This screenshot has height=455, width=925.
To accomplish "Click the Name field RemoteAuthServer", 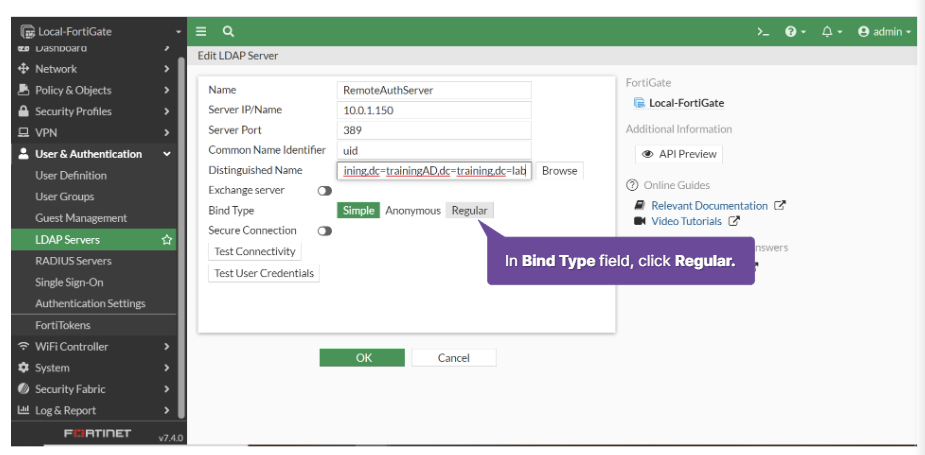I will pyautogui.click(x=434, y=90).
